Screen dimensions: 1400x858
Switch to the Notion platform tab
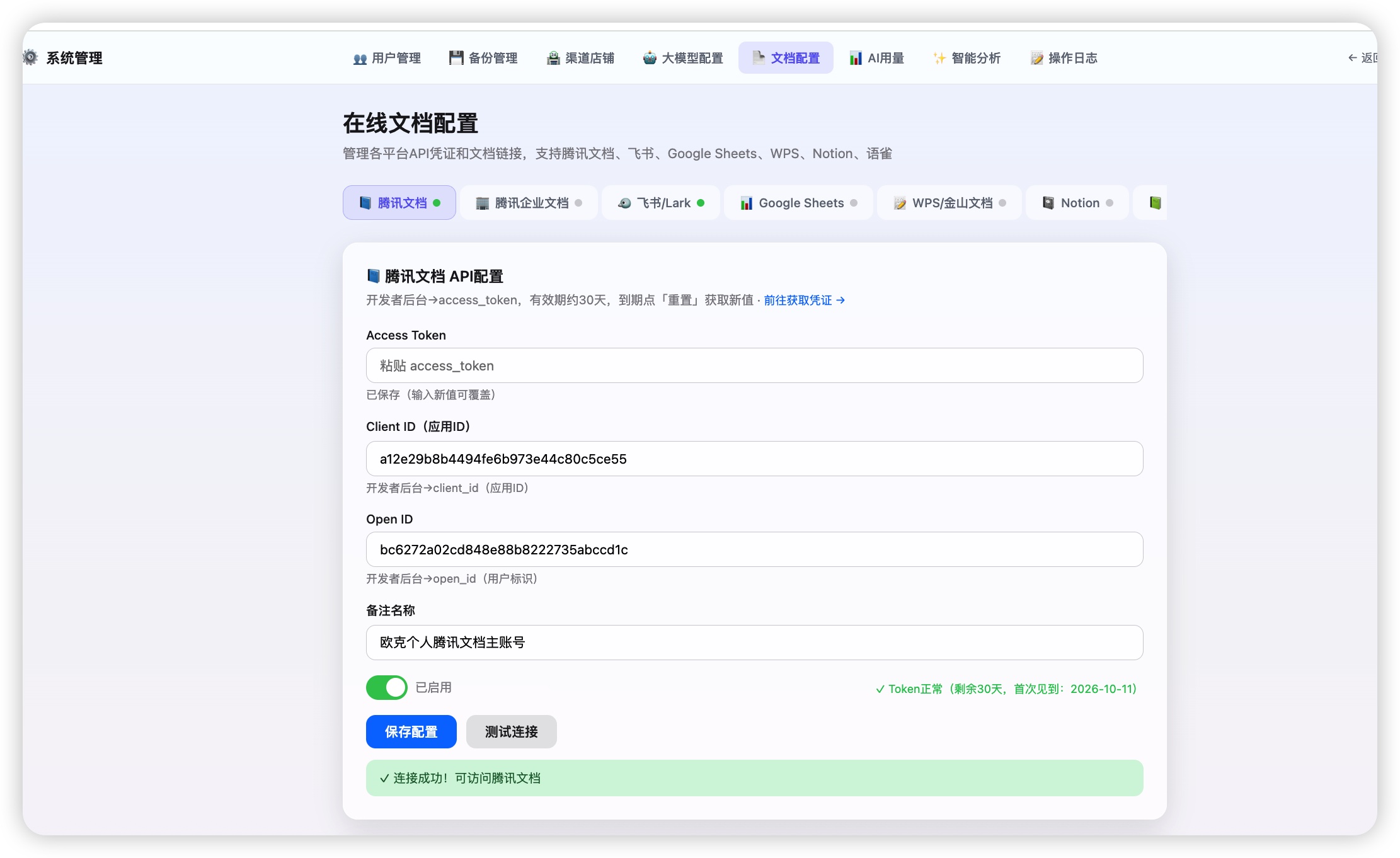tap(1077, 203)
